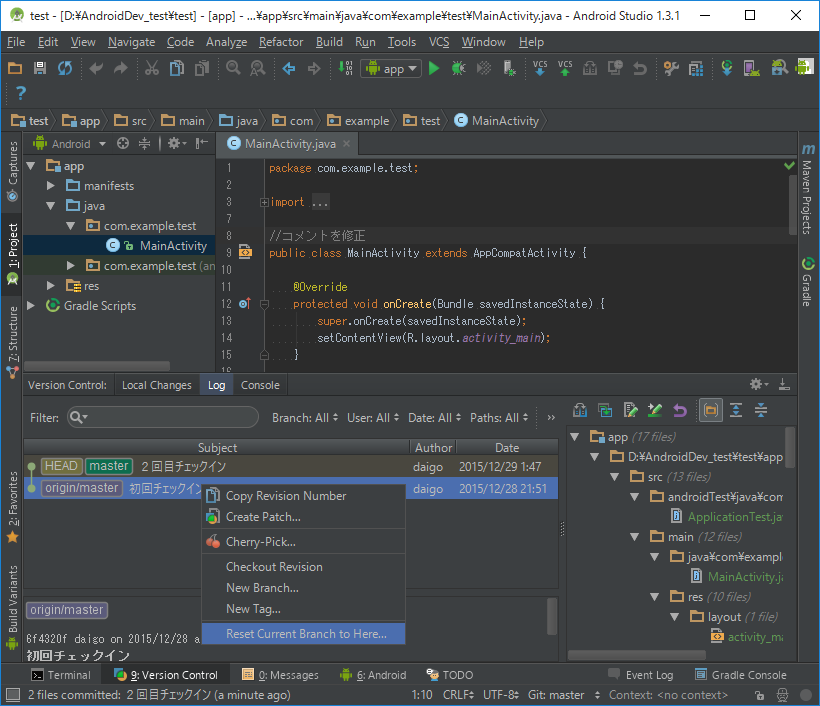Click Scroll from Source target icon
Viewport: 820px width, 706px height.
coord(123,143)
